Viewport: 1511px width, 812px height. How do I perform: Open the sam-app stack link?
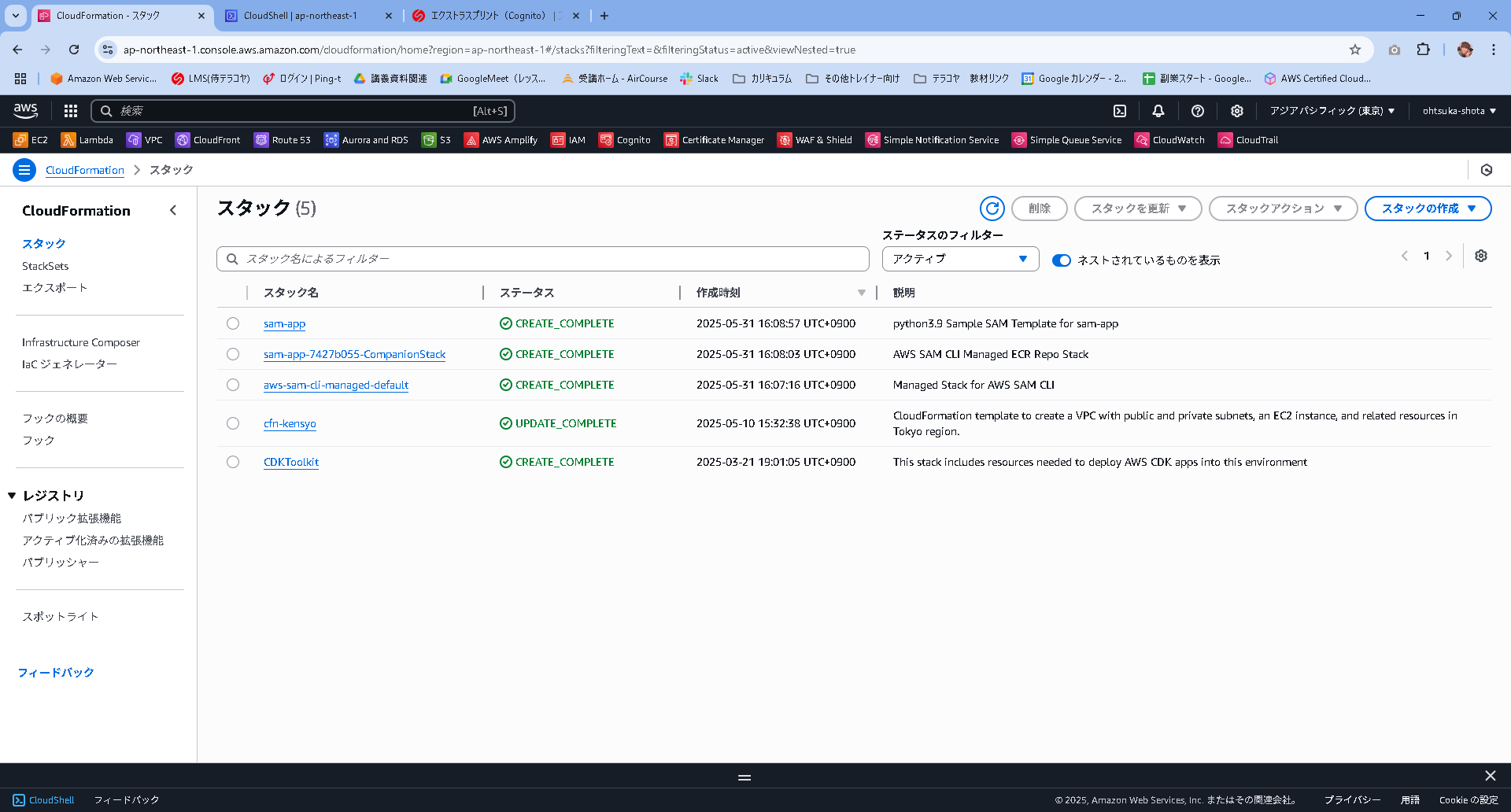284,323
